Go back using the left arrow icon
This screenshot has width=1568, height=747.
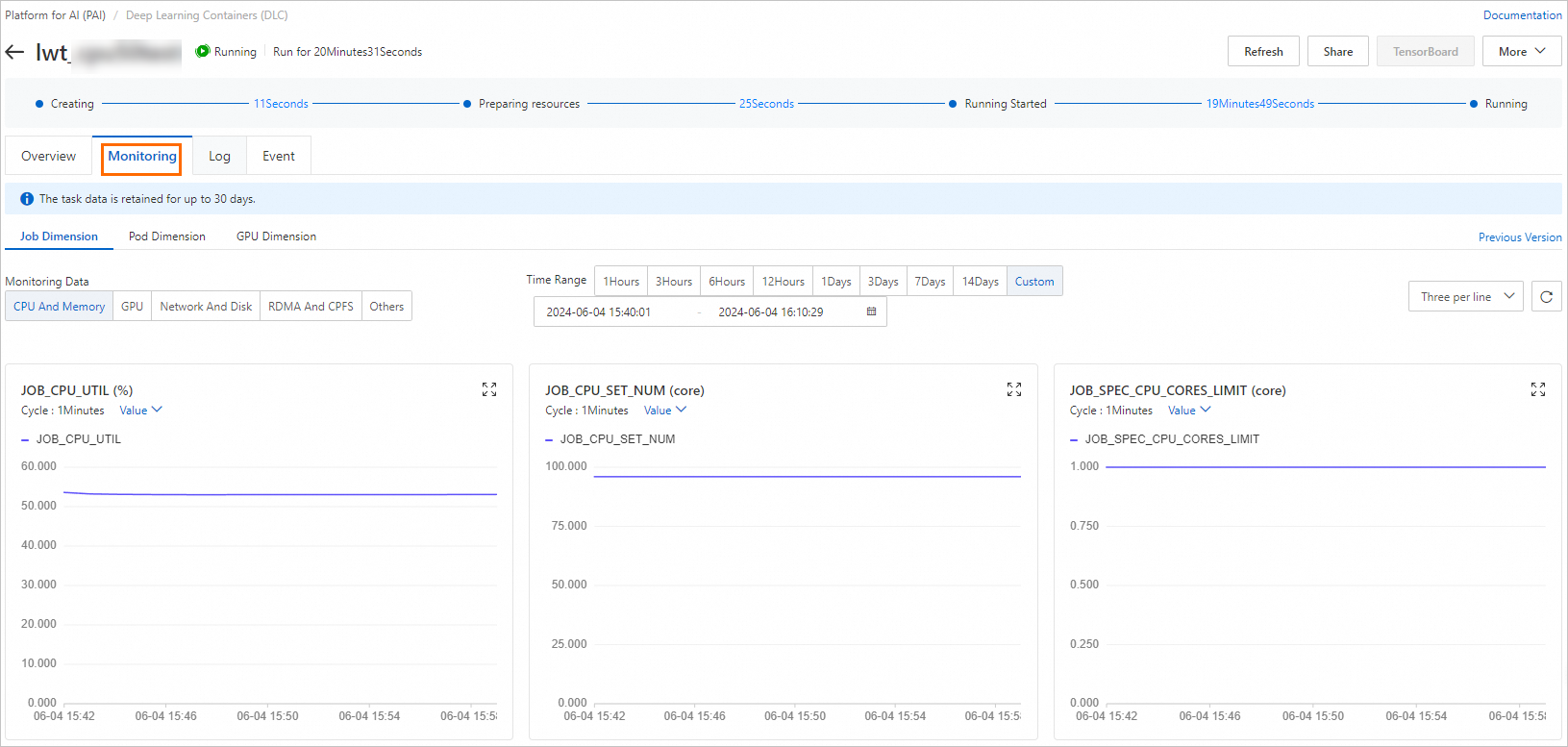coord(14,52)
